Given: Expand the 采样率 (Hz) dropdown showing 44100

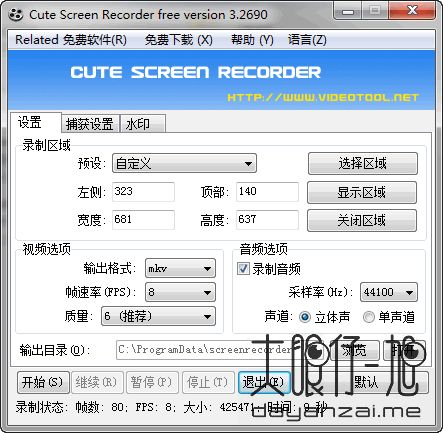Looking at the screenshot, I should coord(389,292).
